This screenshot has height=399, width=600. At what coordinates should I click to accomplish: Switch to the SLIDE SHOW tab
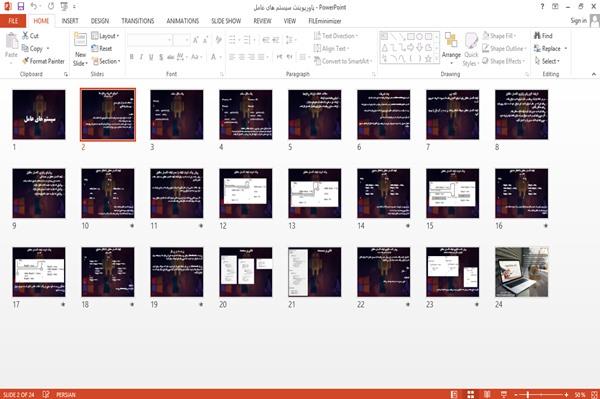226,21
